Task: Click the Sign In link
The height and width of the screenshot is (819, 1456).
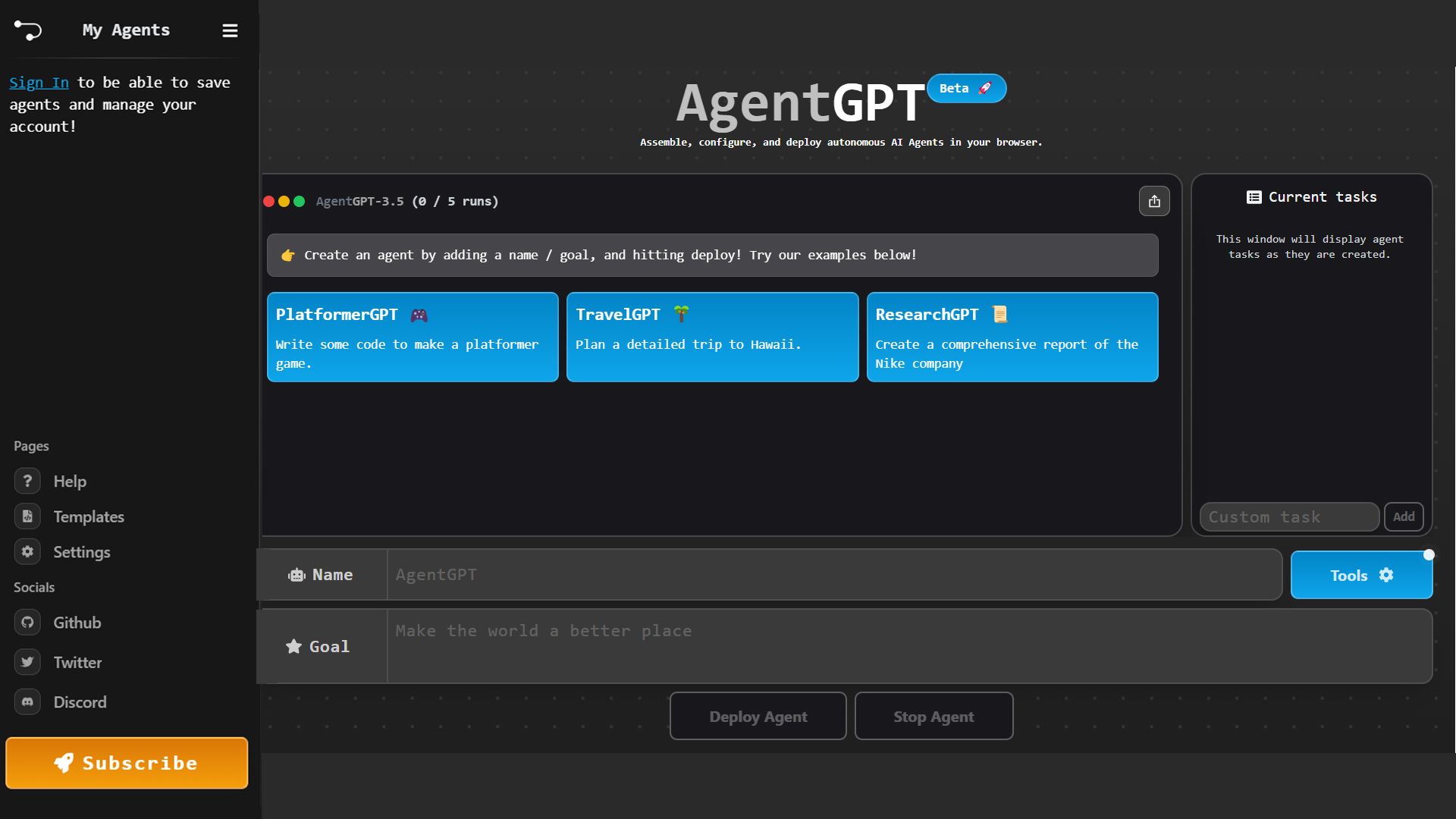Action: tap(39, 82)
